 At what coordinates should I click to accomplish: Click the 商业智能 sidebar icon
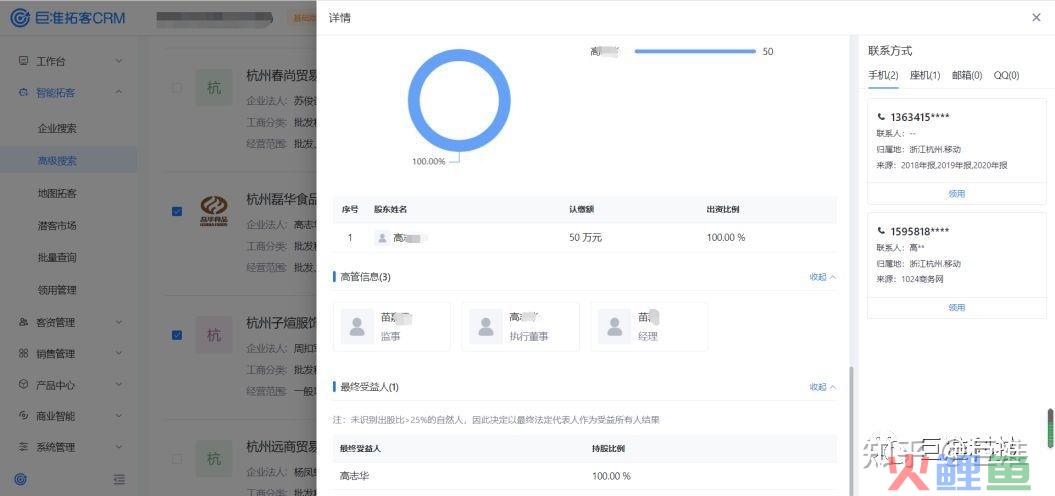pyautogui.click(x=24, y=416)
